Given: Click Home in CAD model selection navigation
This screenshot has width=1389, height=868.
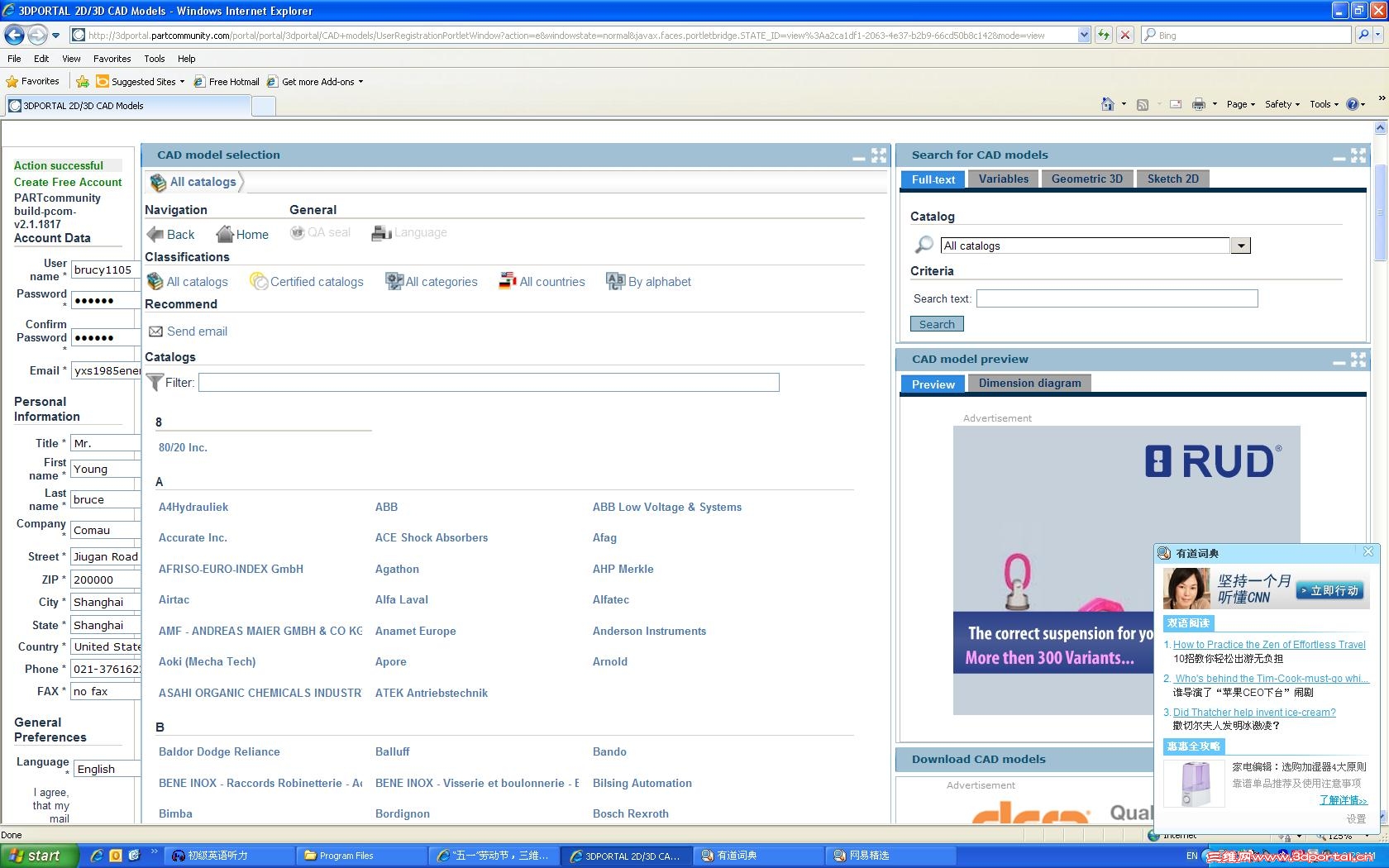Looking at the screenshot, I should click(242, 234).
